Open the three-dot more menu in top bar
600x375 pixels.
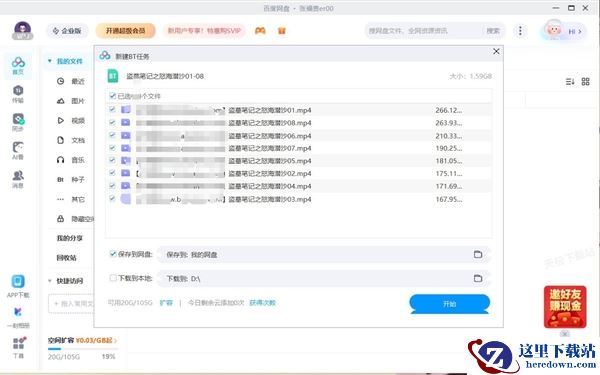pyautogui.click(x=520, y=31)
